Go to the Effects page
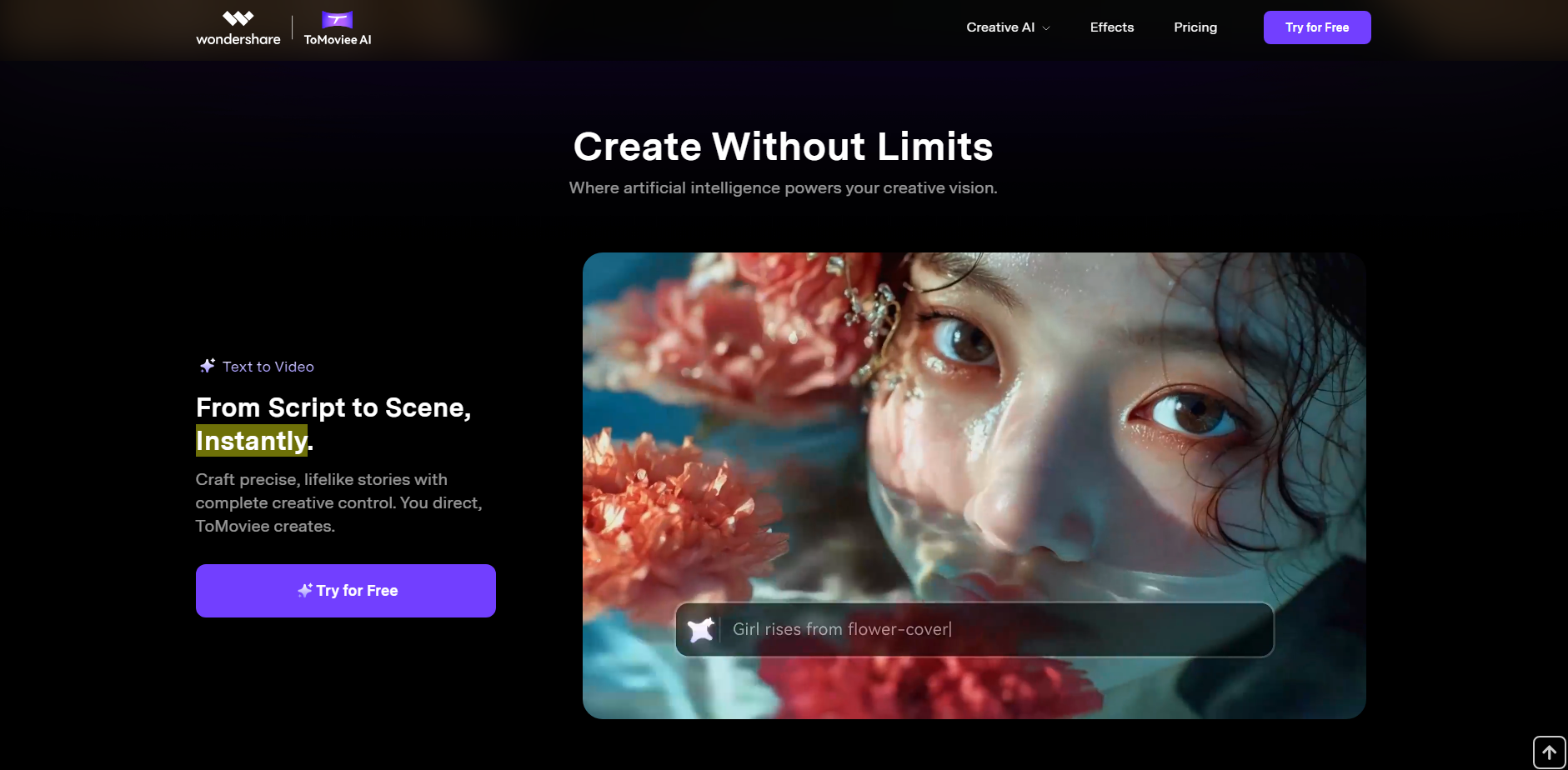This screenshot has width=1568, height=770. click(1111, 27)
